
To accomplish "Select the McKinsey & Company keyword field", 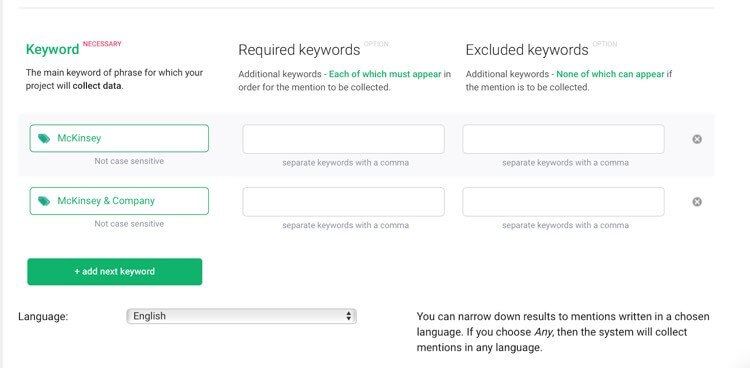I will click(119, 201).
